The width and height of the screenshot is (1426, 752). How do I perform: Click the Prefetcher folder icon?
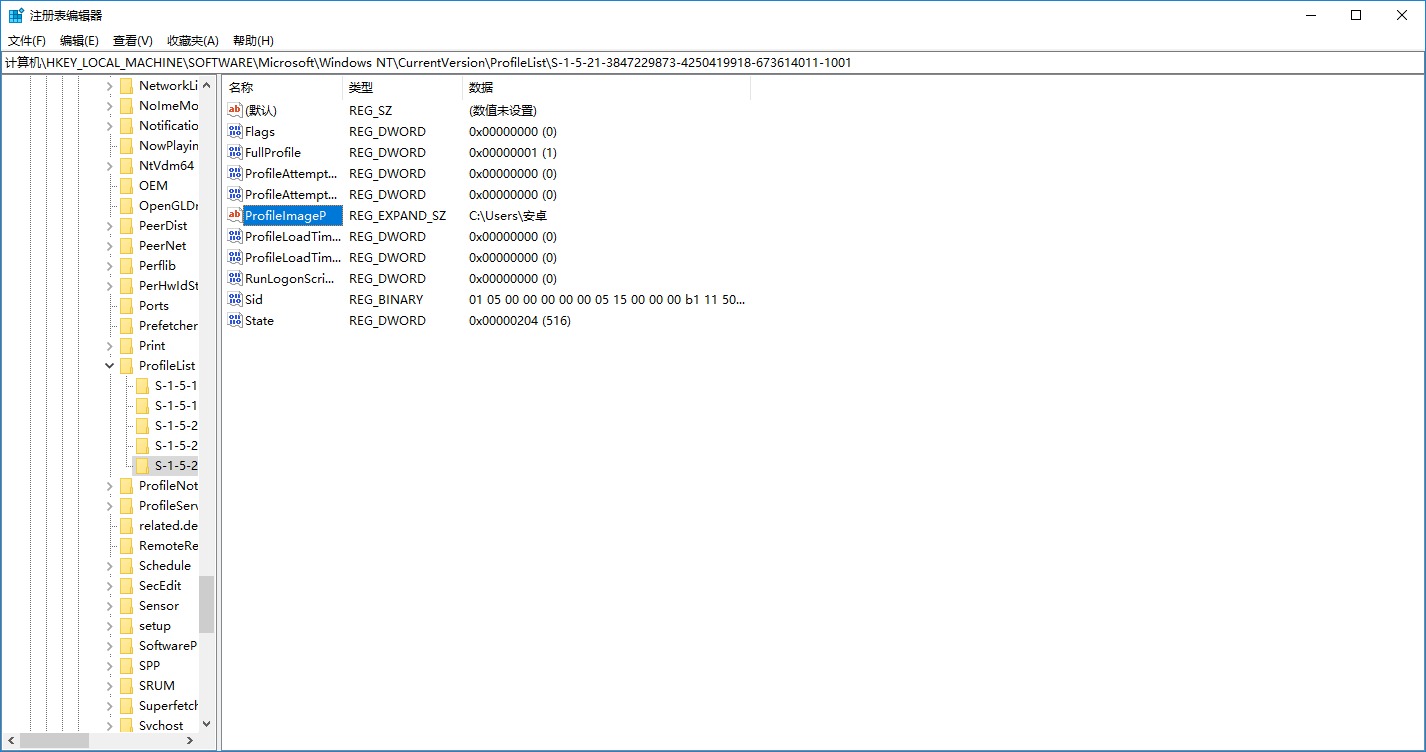point(126,325)
